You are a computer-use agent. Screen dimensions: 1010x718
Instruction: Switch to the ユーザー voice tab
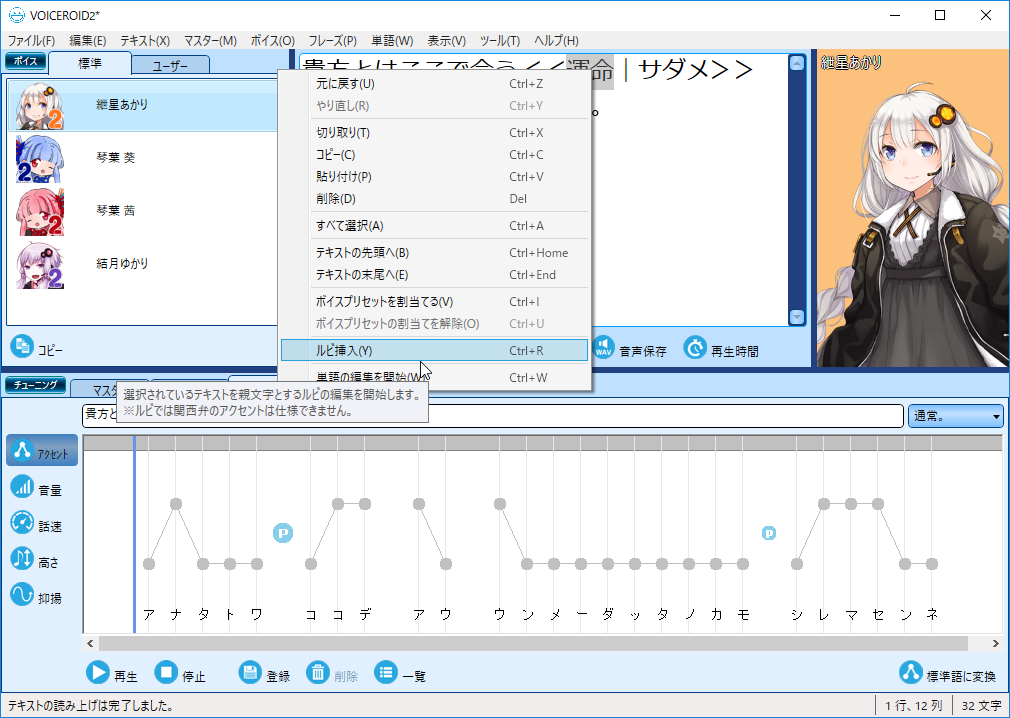coord(171,65)
